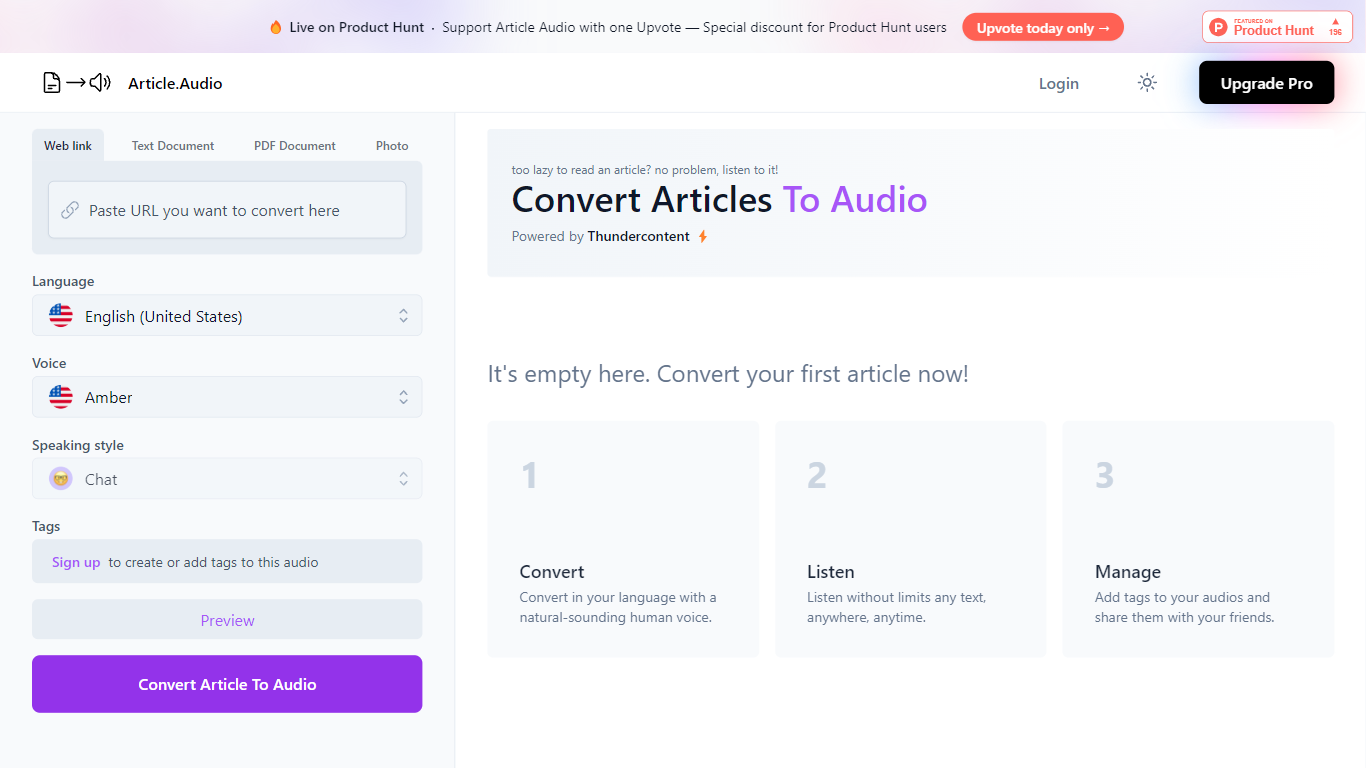Click the US flag icon beside Amber voice
The width and height of the screenshot is (1366, 768).
tap(61, 397)
